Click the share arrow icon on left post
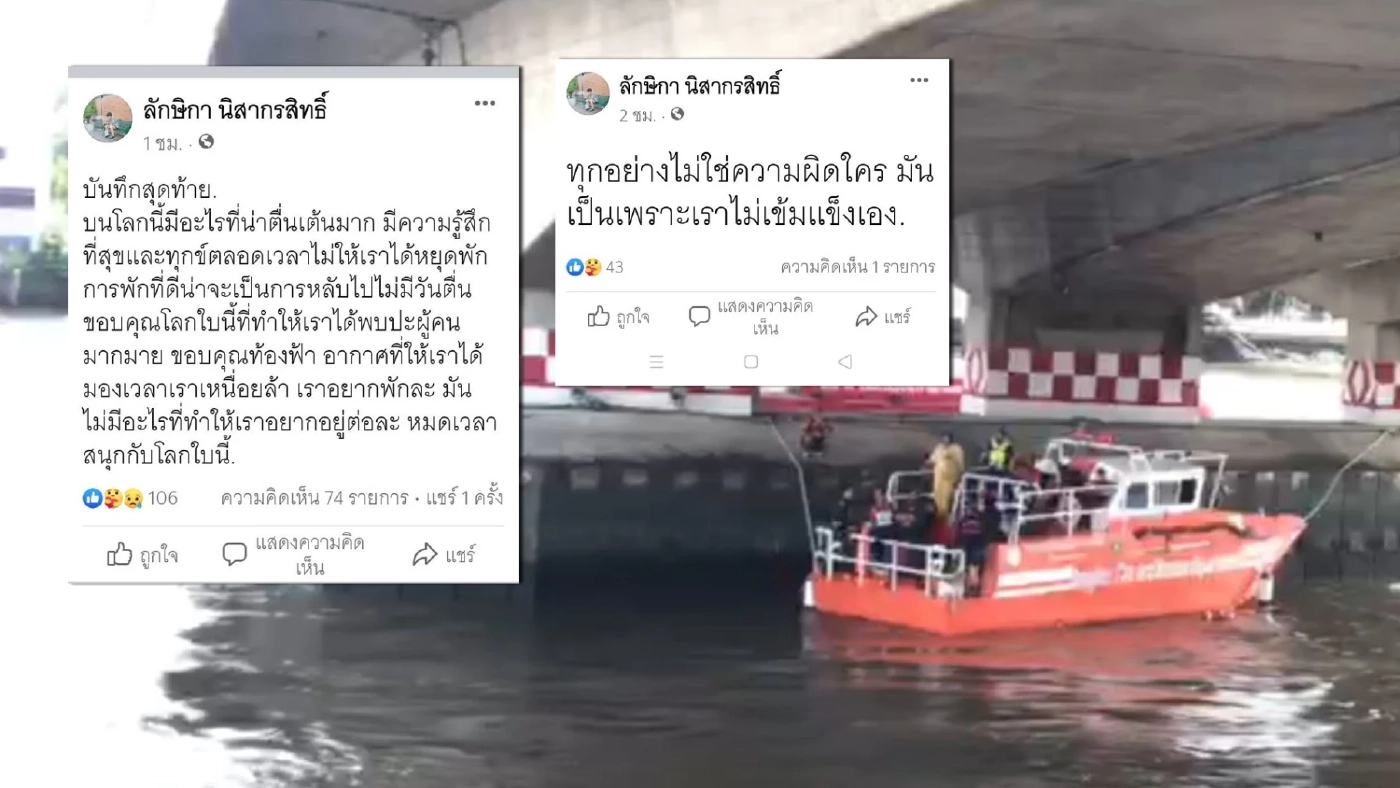The image size is (1400, 788). 425,555
